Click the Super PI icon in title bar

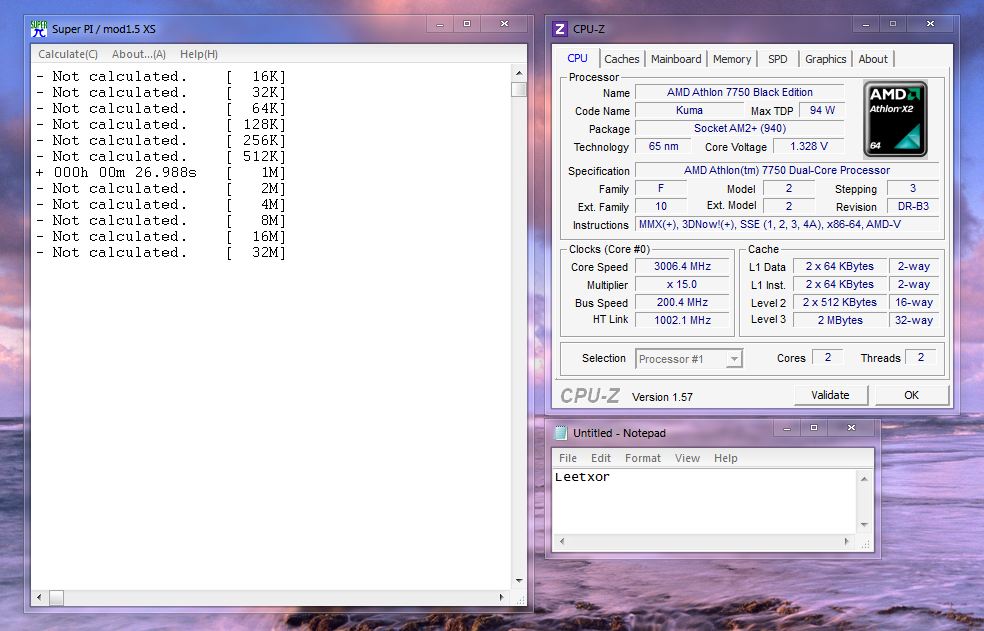(x=39, y=28)
